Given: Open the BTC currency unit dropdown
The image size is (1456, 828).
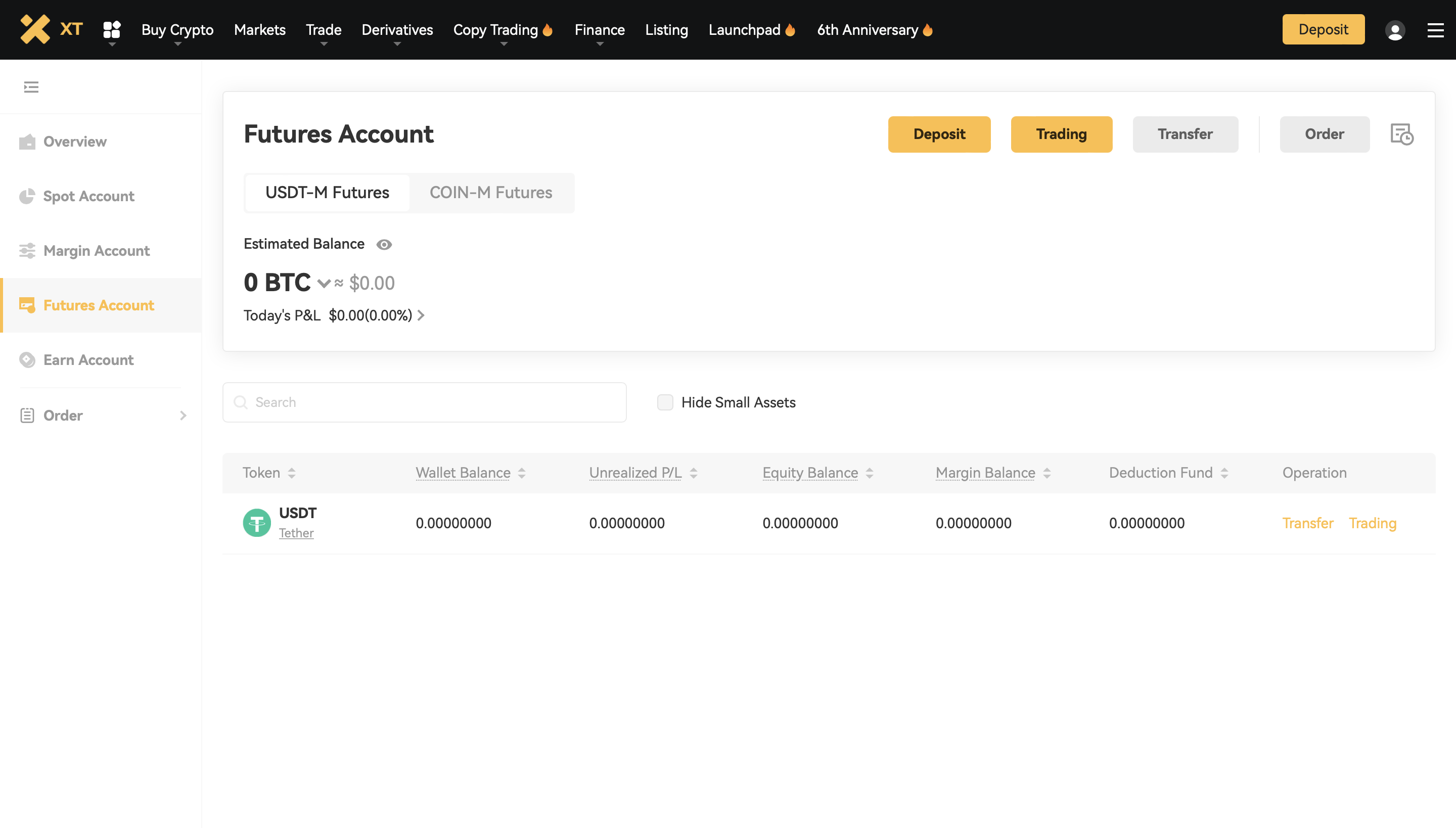Looking at the screenshot, I should 324,283.
